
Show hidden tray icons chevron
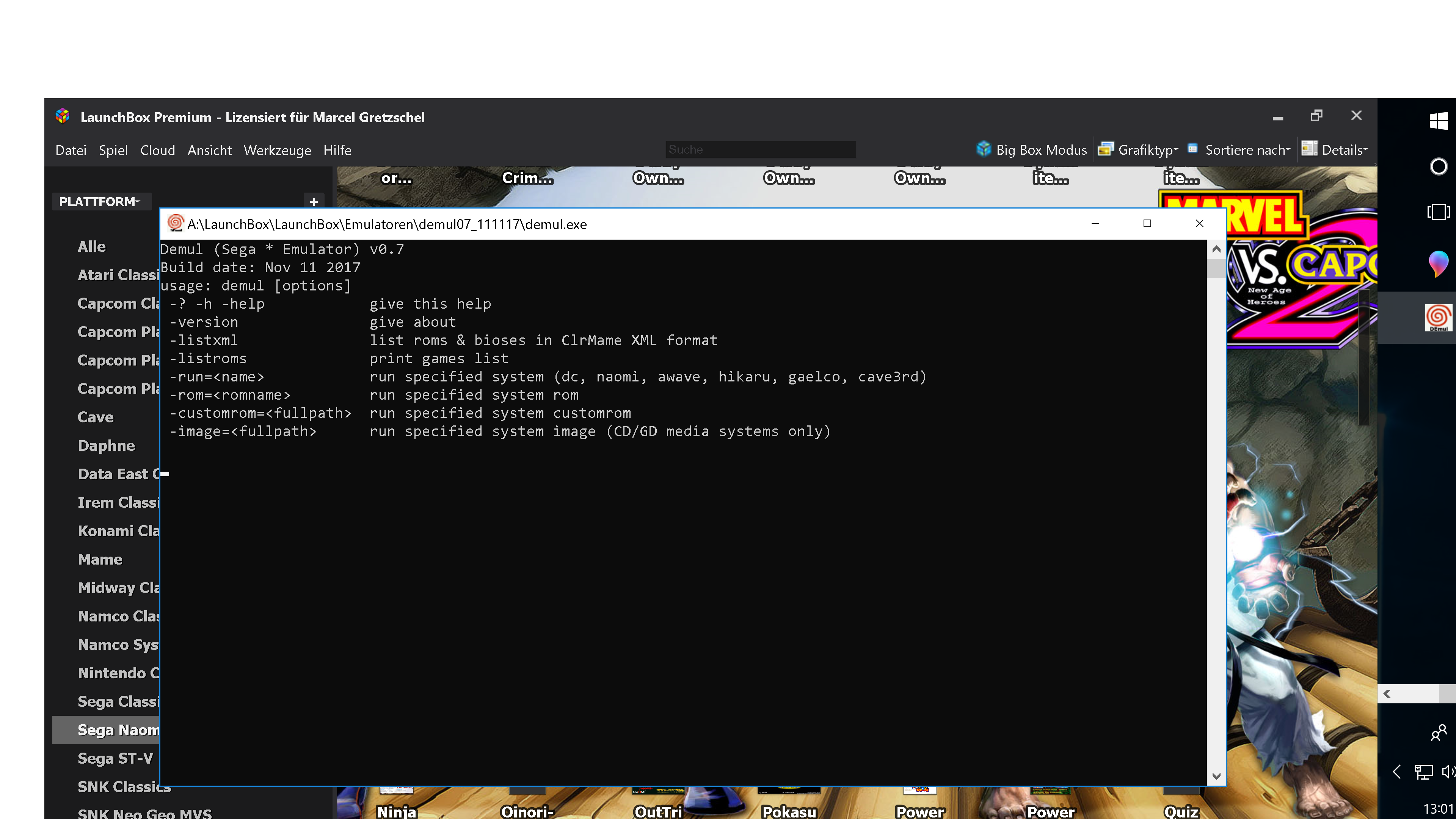[x=1397, y=772]
